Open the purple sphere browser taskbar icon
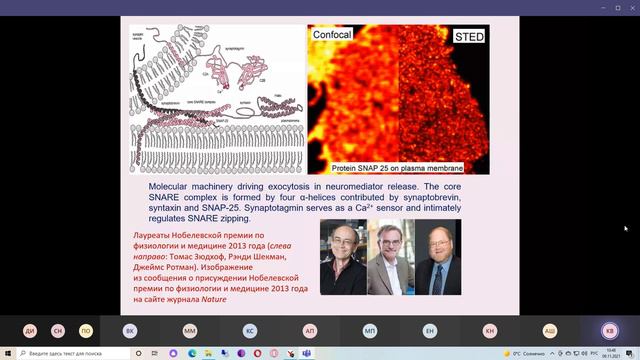The width and height of the screenshot is (640, 360). coord(241,353)
